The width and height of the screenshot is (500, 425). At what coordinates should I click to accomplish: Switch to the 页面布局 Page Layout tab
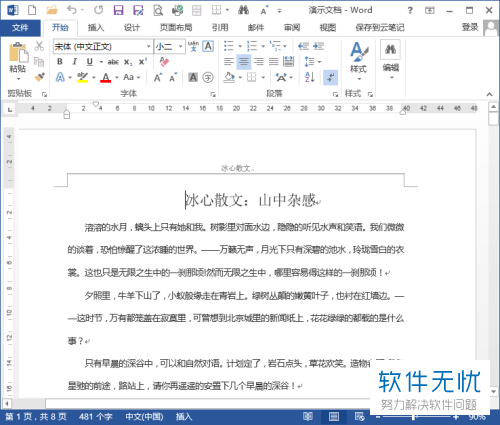(176, 28)
